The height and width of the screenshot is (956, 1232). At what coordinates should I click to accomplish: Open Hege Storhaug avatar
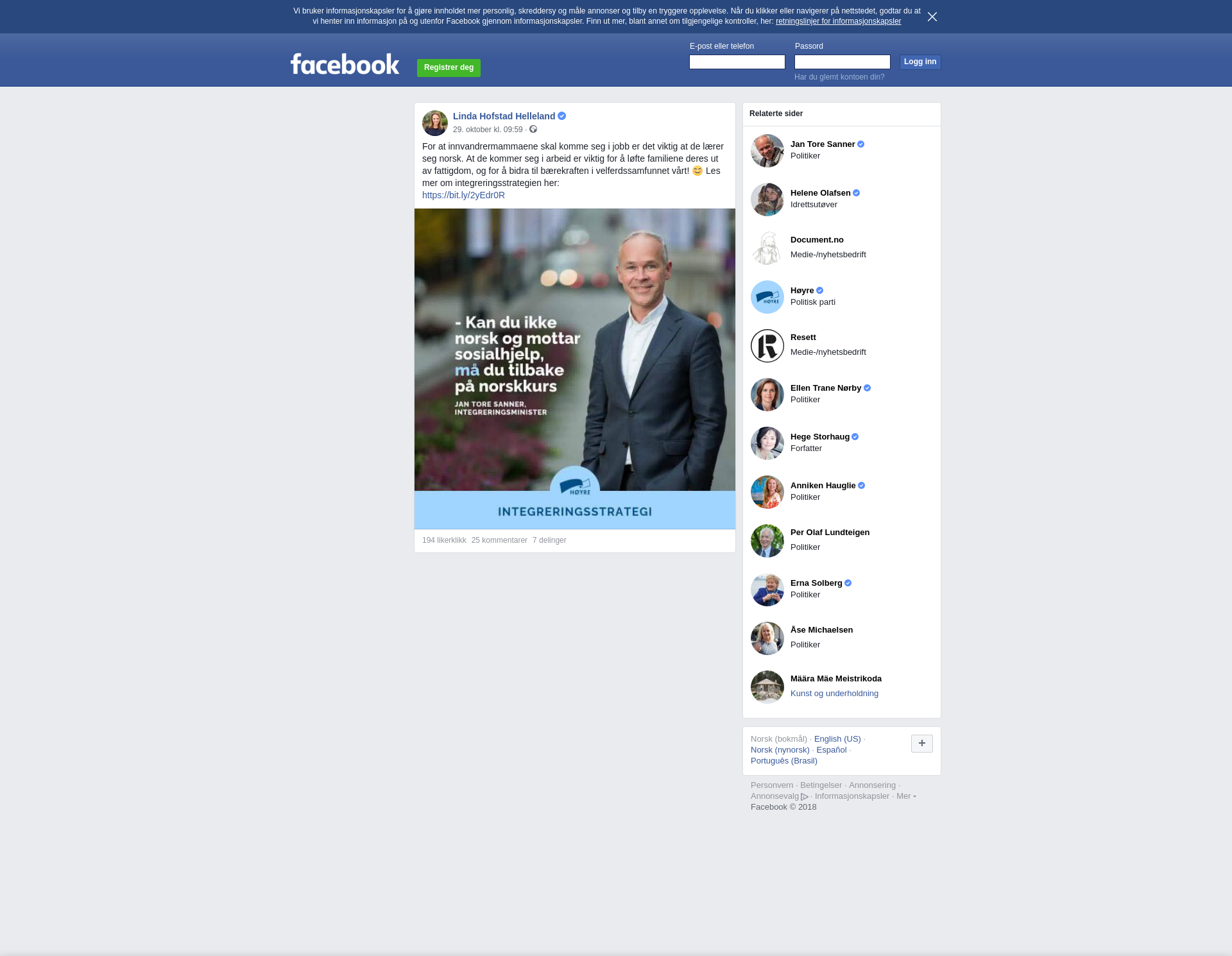pos(767,443)
